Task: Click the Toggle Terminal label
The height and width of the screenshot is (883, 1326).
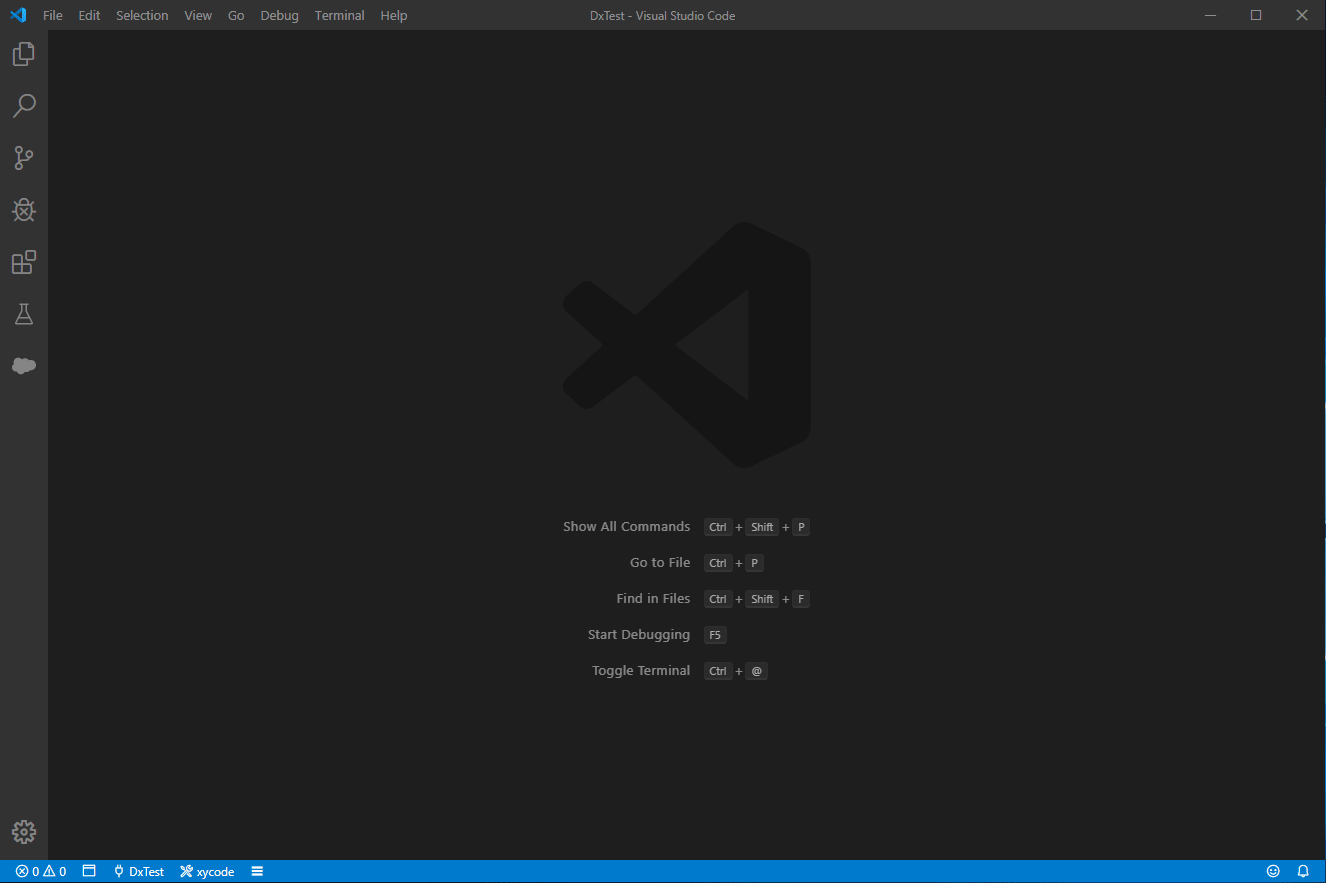Action: click(x=641, y=670)
